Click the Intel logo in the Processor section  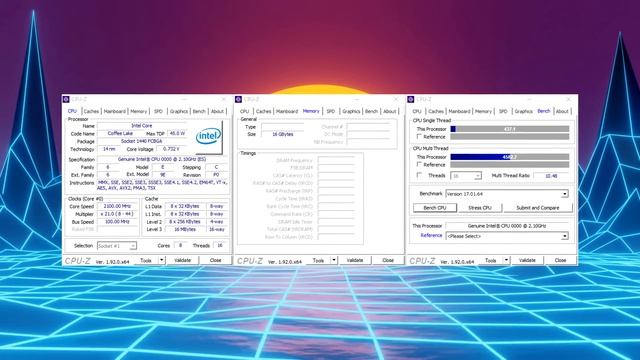[x=209, y=137]
